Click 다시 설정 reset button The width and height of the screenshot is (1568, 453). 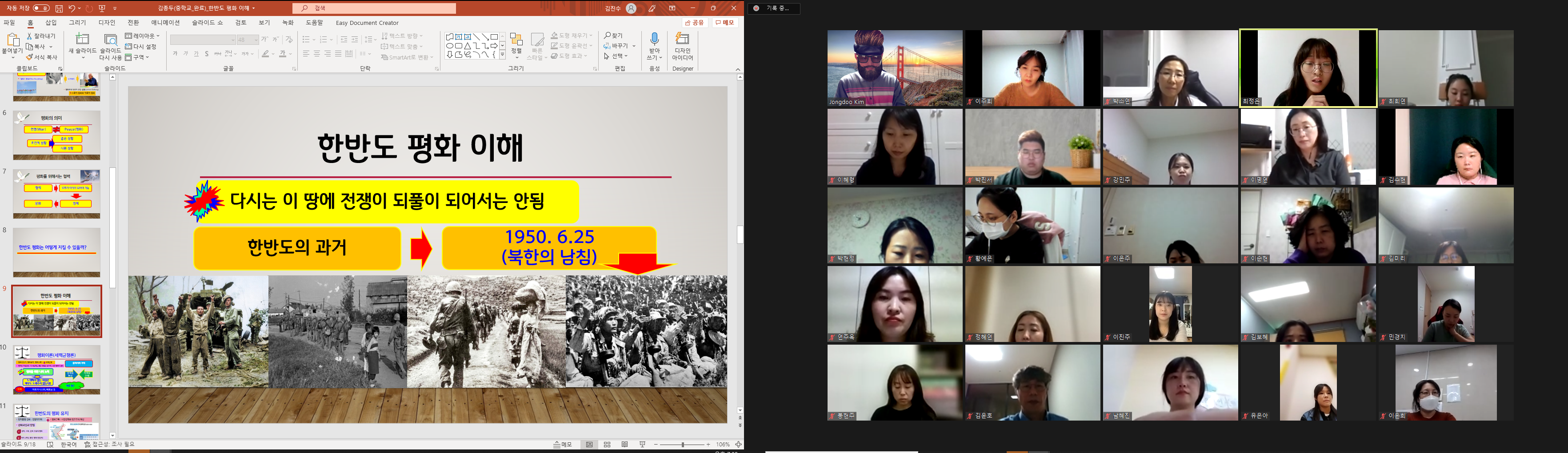[x=141, y=47]
